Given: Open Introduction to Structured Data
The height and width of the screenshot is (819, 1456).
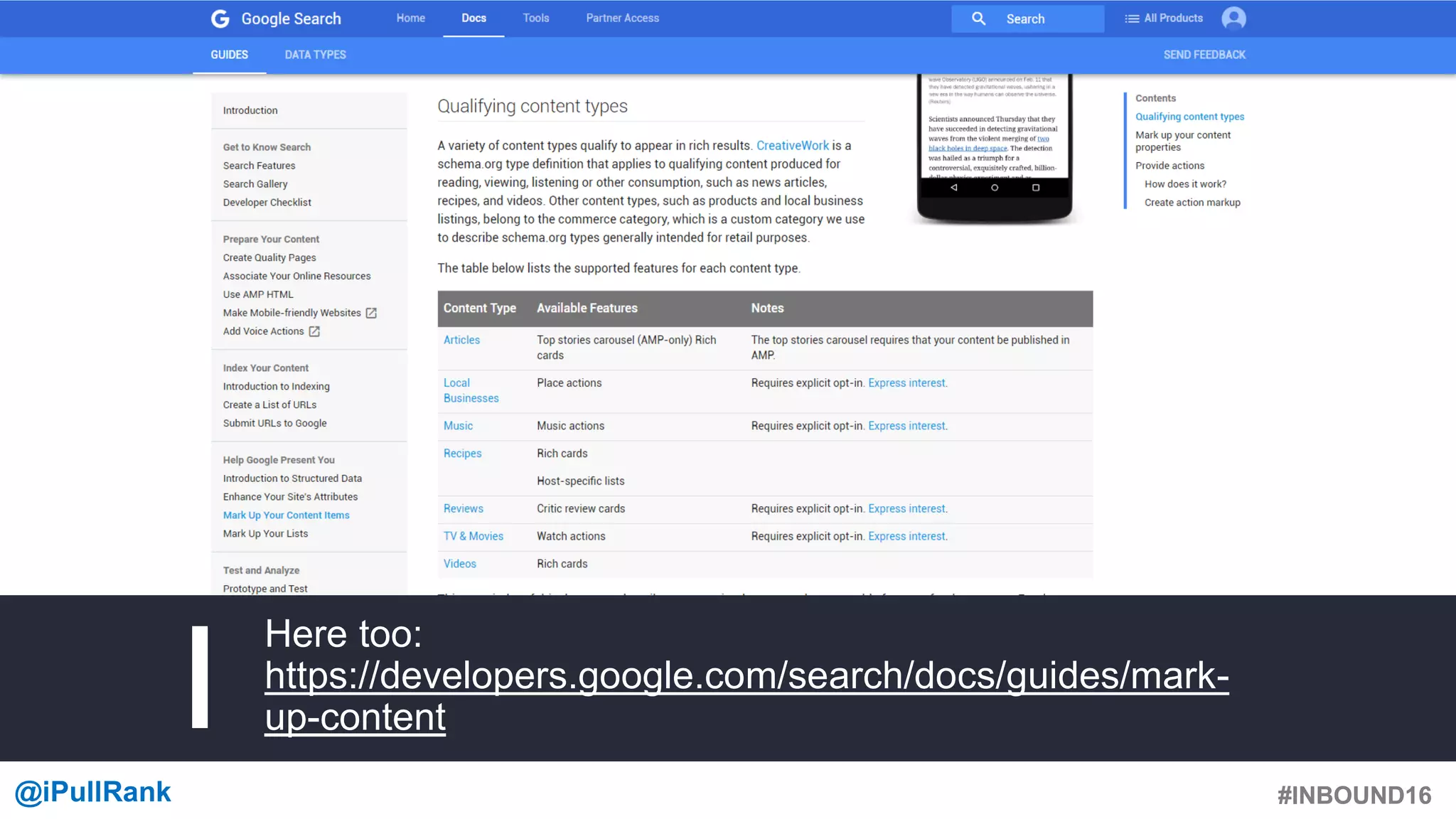Looking at the screenshot, I should tap(292, 478).
